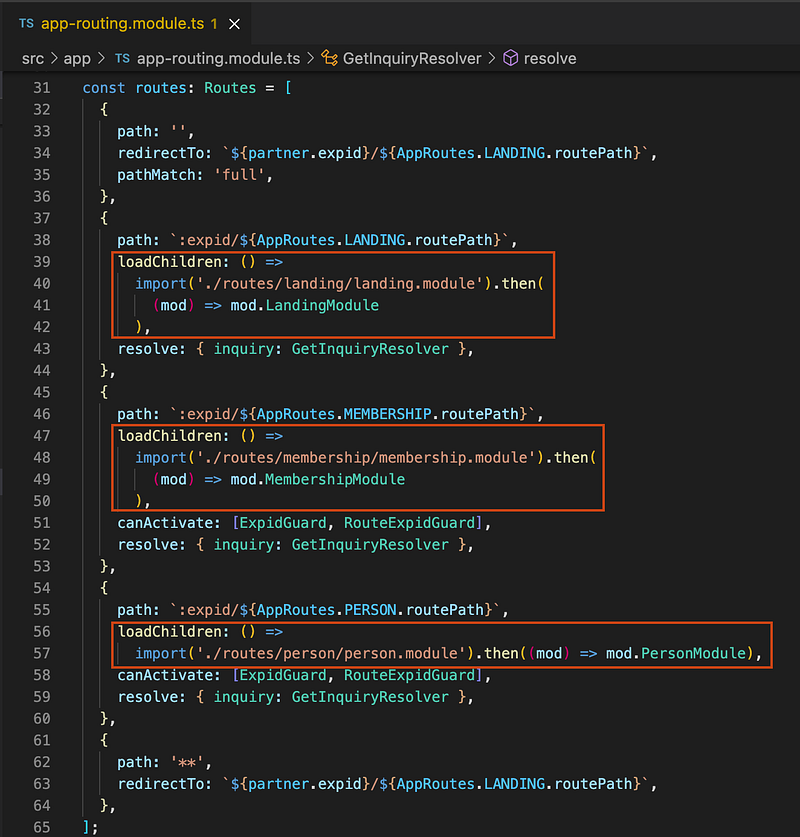Click the TS file icon in the editor tab
The height and width of the screenshot is (837, 800).
[26, 22]
